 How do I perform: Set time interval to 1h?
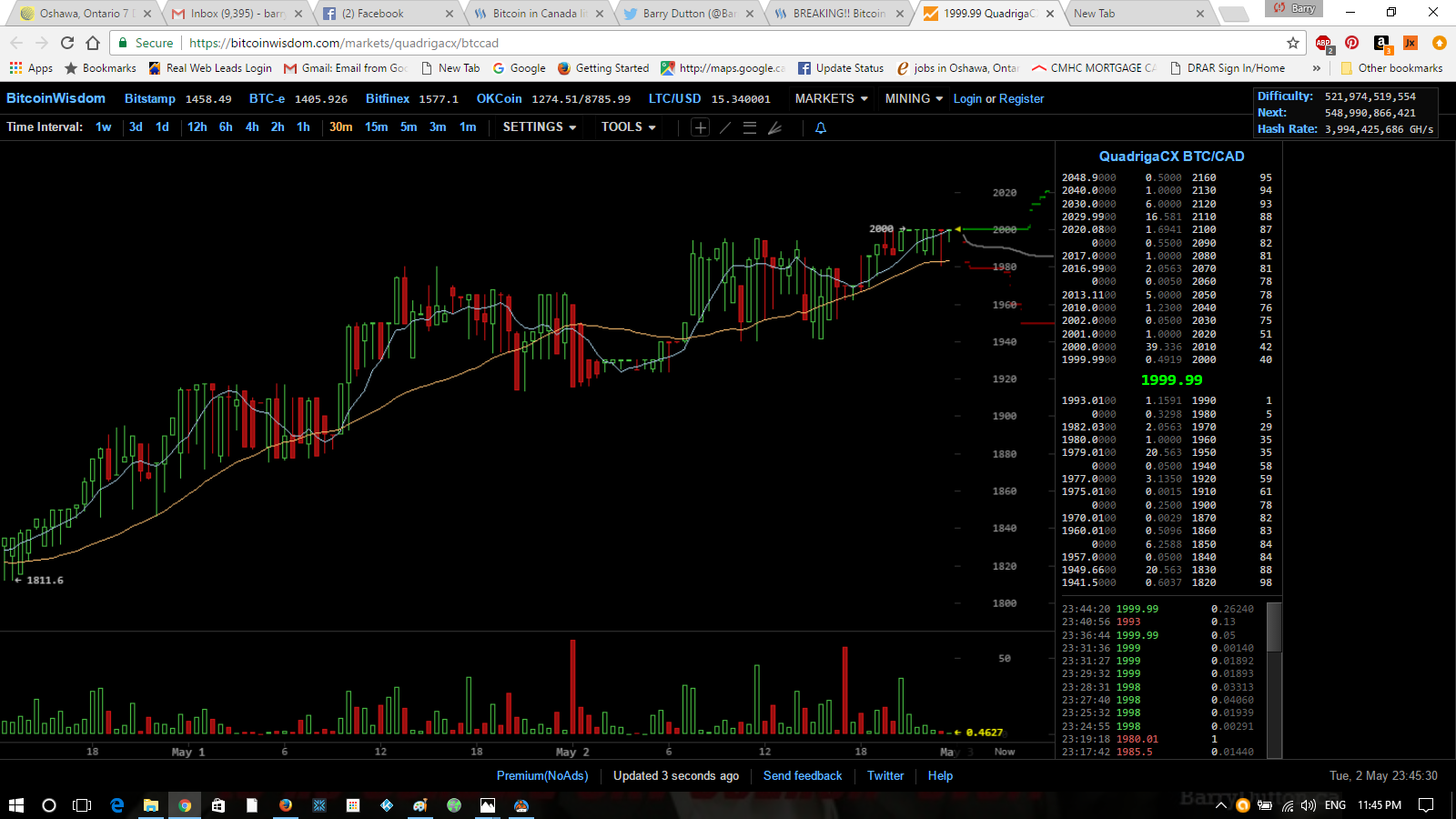click(303, 127)
